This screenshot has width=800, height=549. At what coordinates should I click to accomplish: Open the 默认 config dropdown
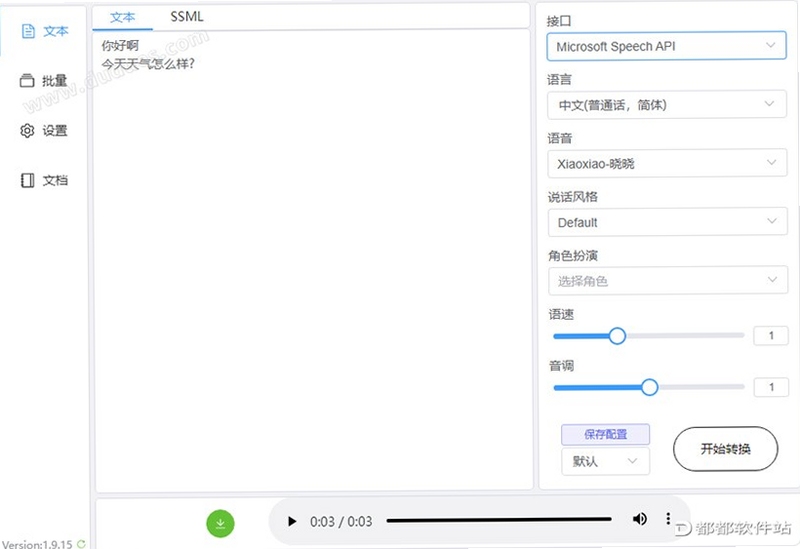(606, 461)
